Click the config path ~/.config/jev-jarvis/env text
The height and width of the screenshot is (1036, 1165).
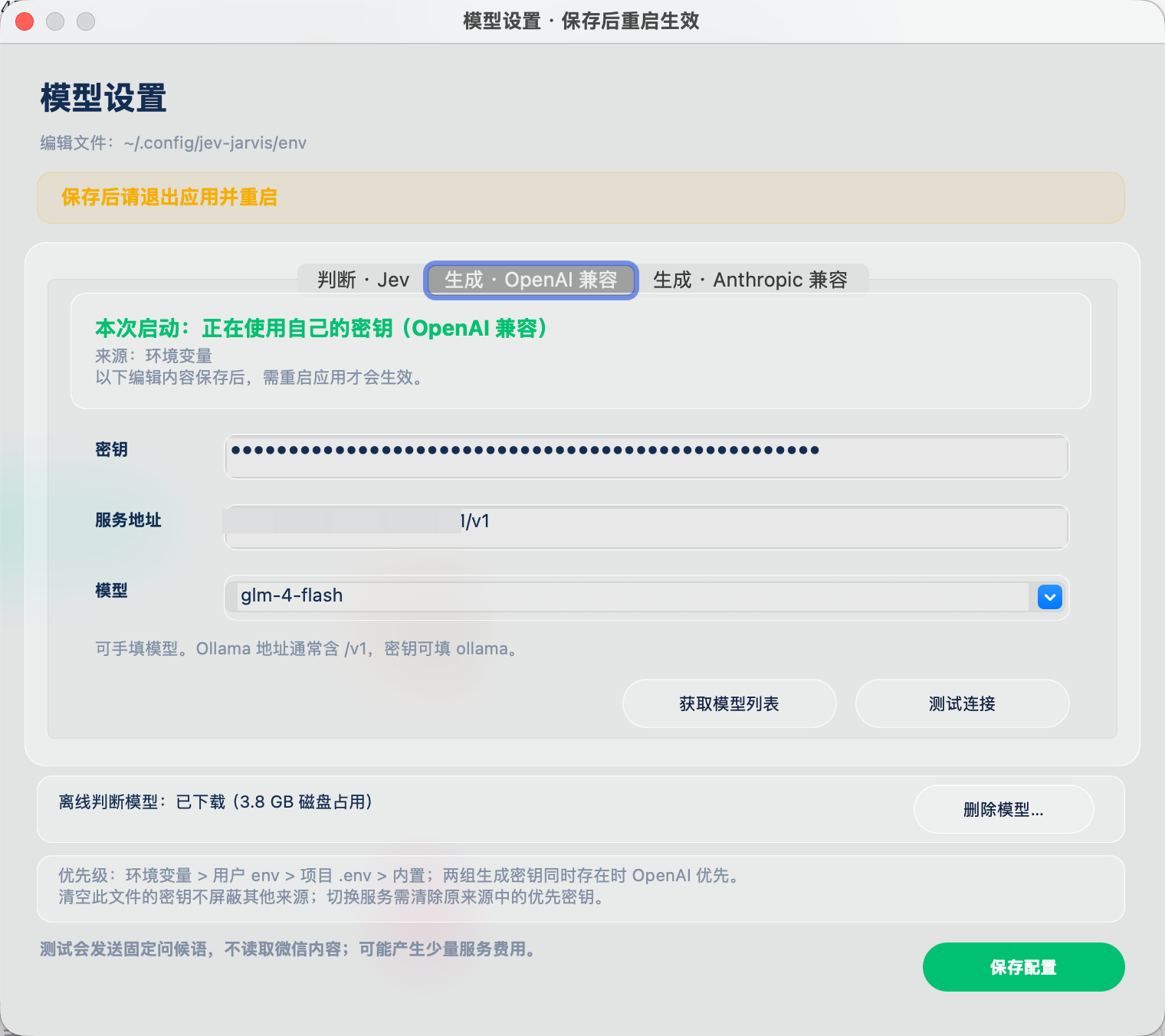pos(215,143)
